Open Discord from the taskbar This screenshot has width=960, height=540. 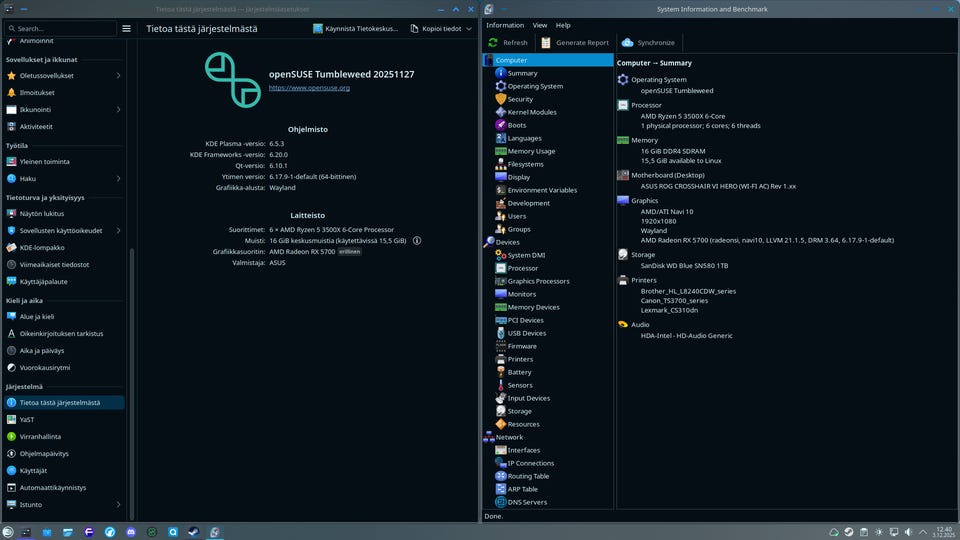(x=130, y=531)
